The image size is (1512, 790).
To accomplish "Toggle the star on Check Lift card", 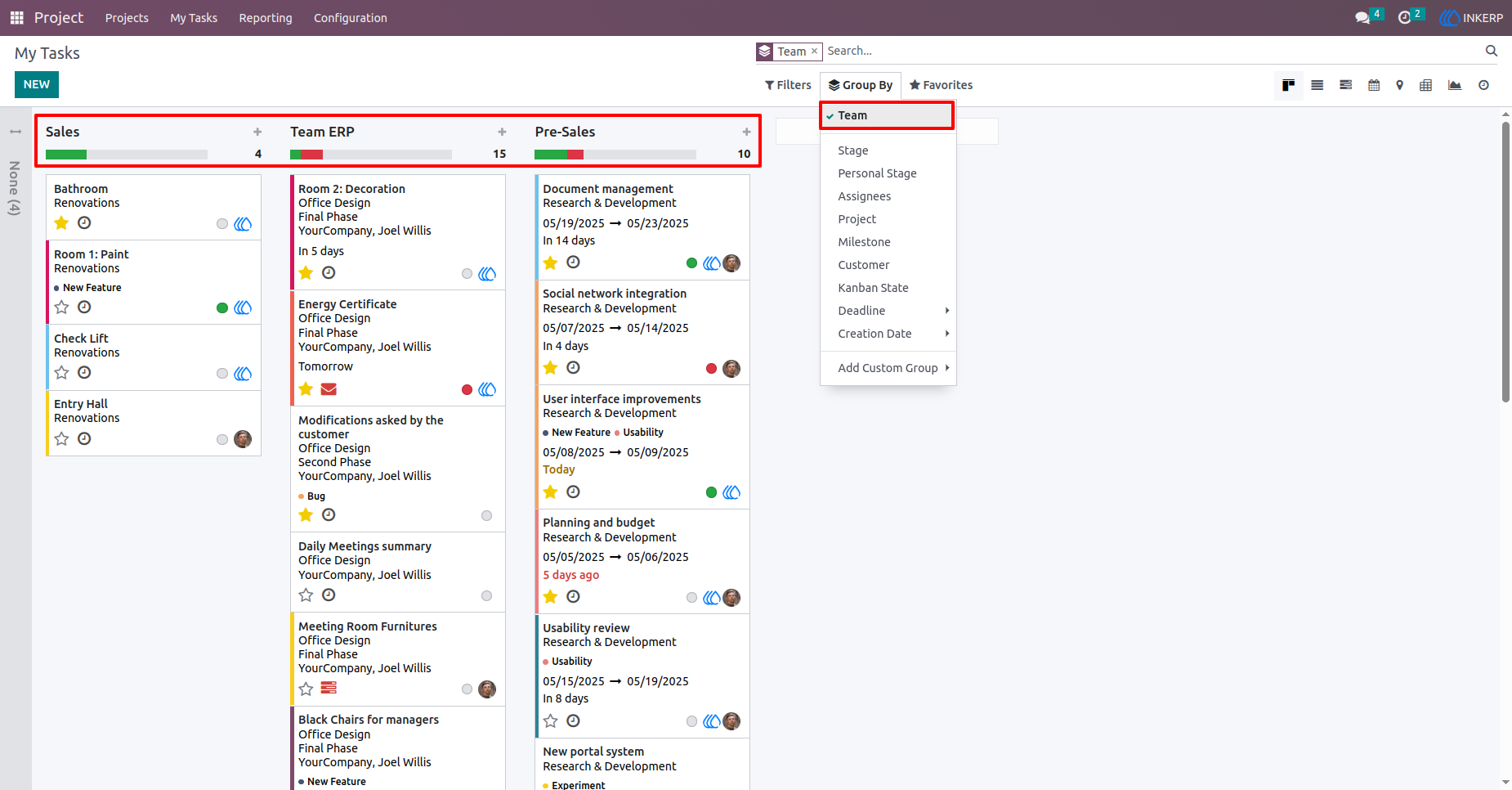I will point(61,373).
